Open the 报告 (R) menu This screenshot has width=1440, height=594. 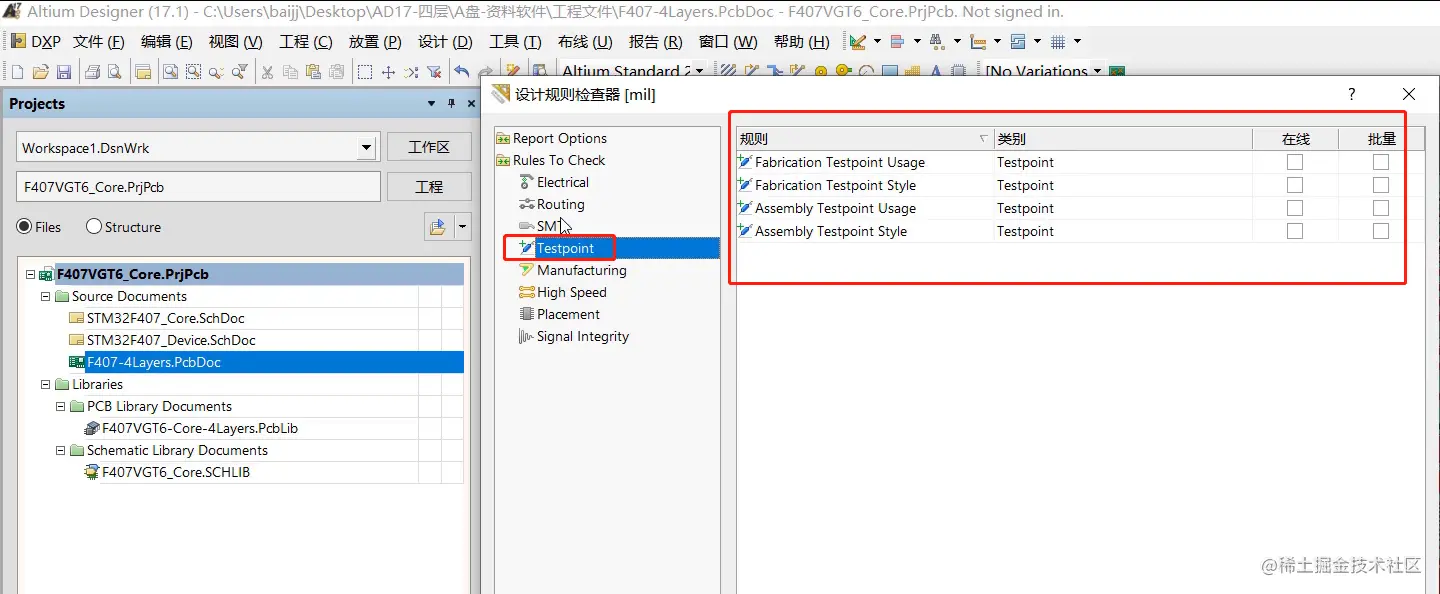(x=655, y=42)
